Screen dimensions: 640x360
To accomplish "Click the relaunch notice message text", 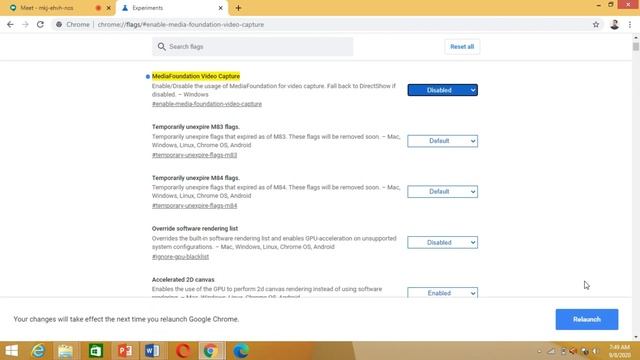I will coord(126,319).
